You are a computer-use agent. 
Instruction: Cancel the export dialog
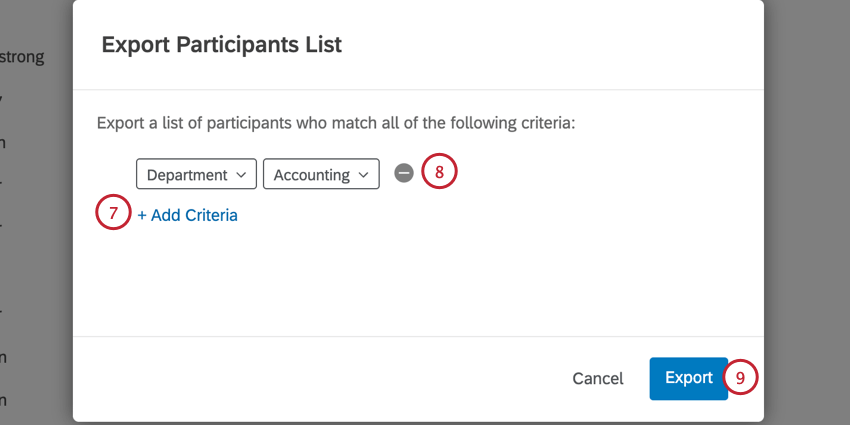click(x=598, y=378)
